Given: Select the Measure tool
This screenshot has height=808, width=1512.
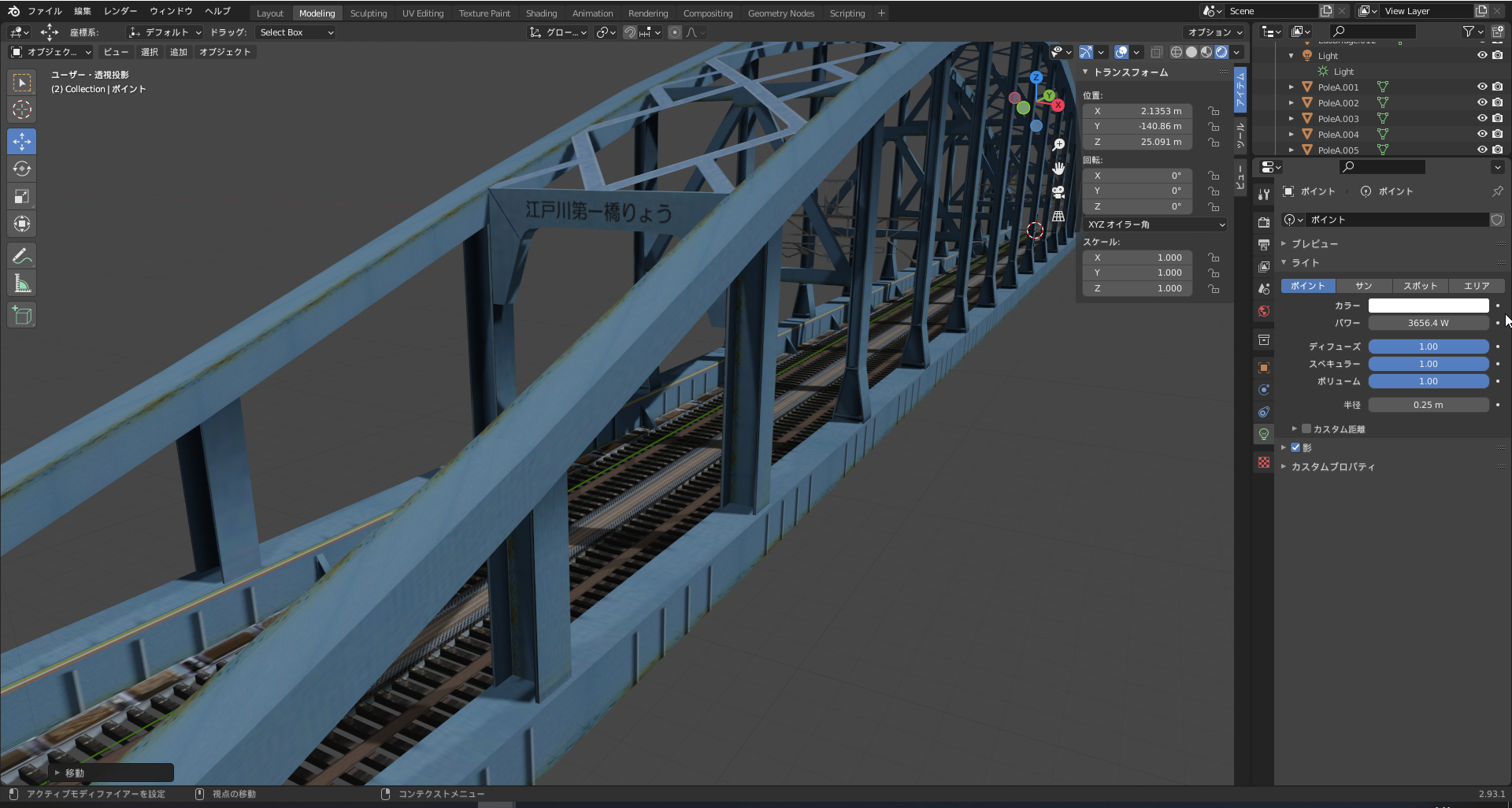Looking at the screenshot, I should tap(22, 284).
